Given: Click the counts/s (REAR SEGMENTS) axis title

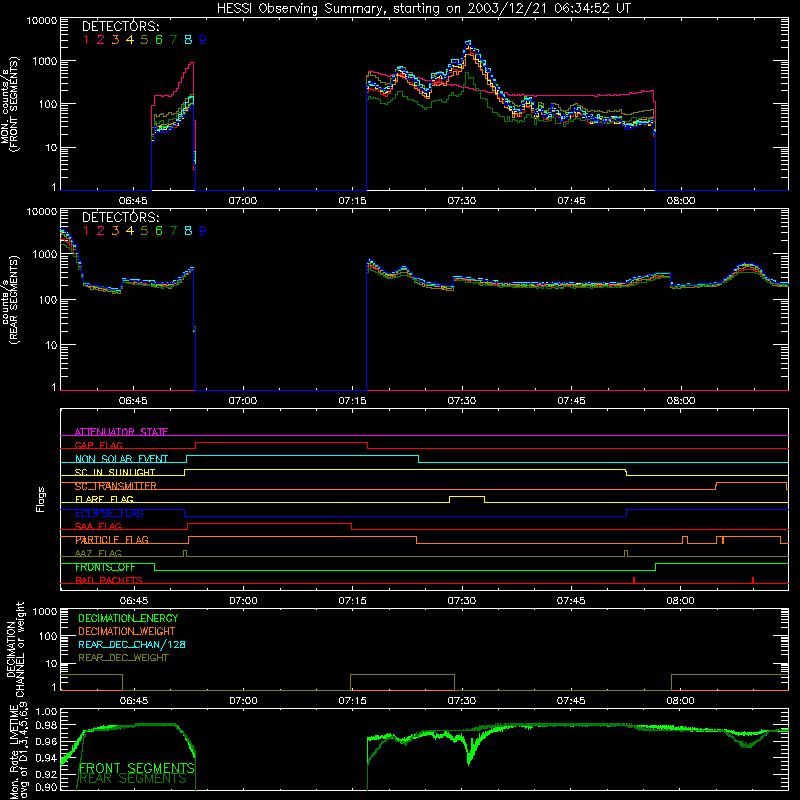Looking at the screenshot, I should (11, 300).
